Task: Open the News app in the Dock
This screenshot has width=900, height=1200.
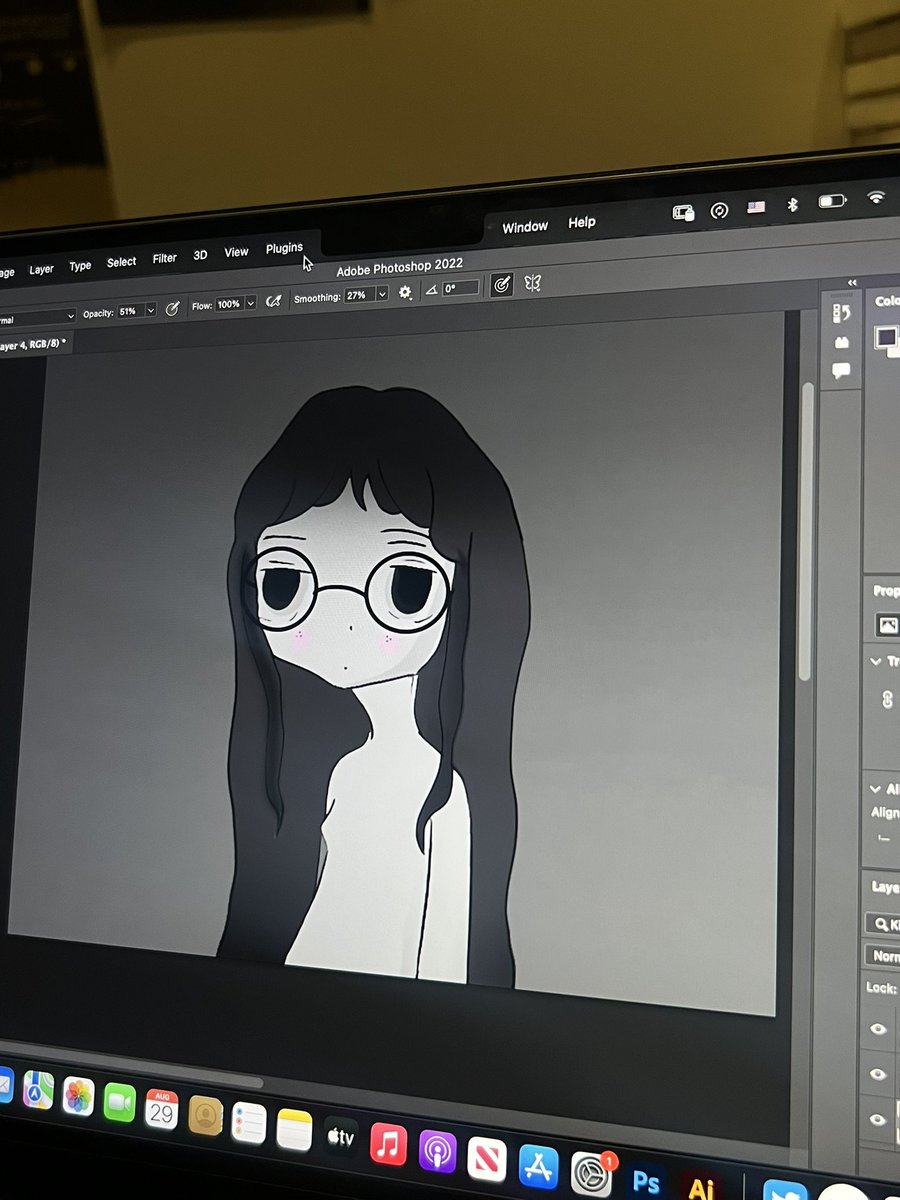Action: (x=487, y=1158)
